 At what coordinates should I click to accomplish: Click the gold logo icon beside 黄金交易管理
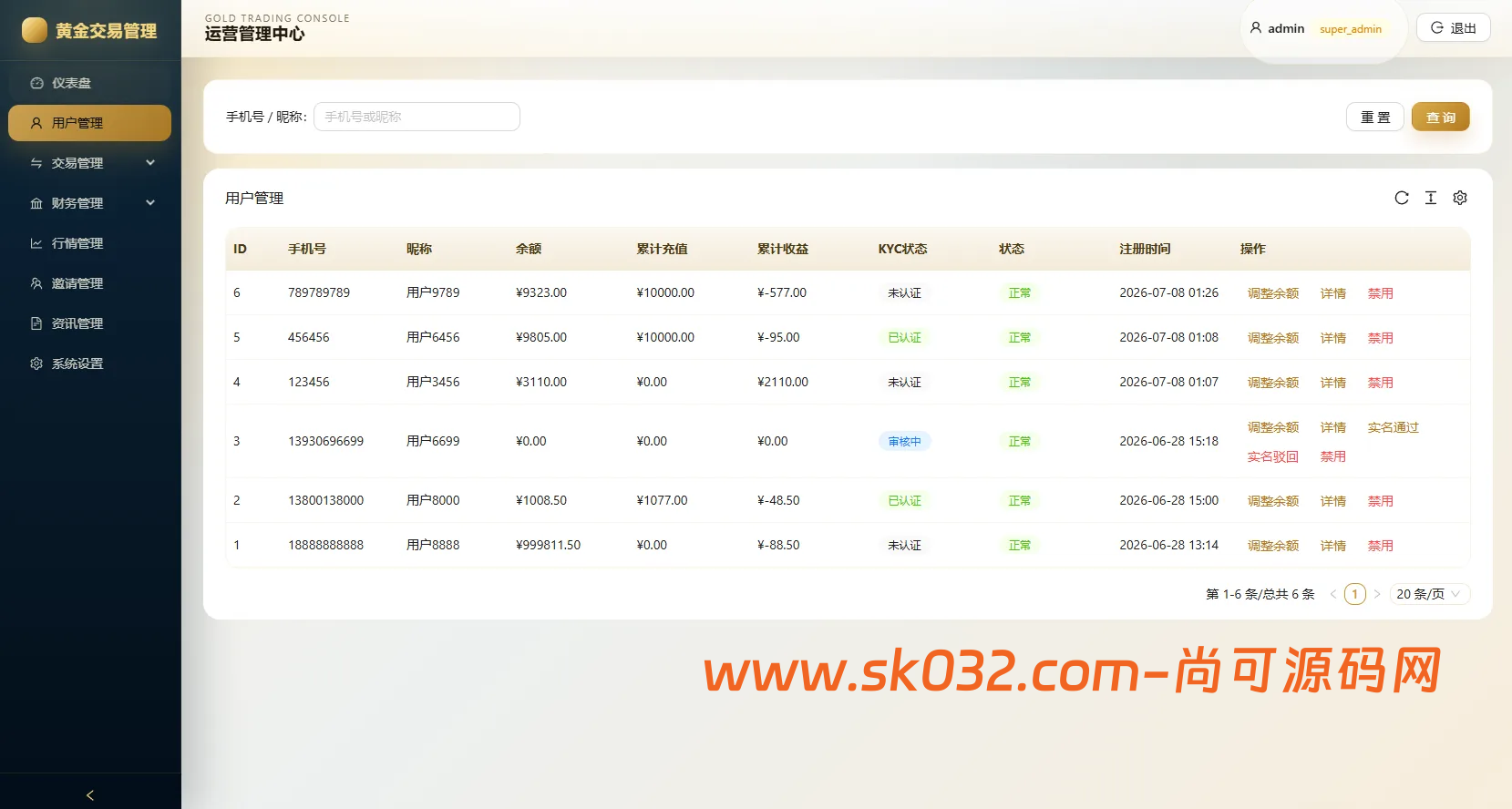point(35,30)
